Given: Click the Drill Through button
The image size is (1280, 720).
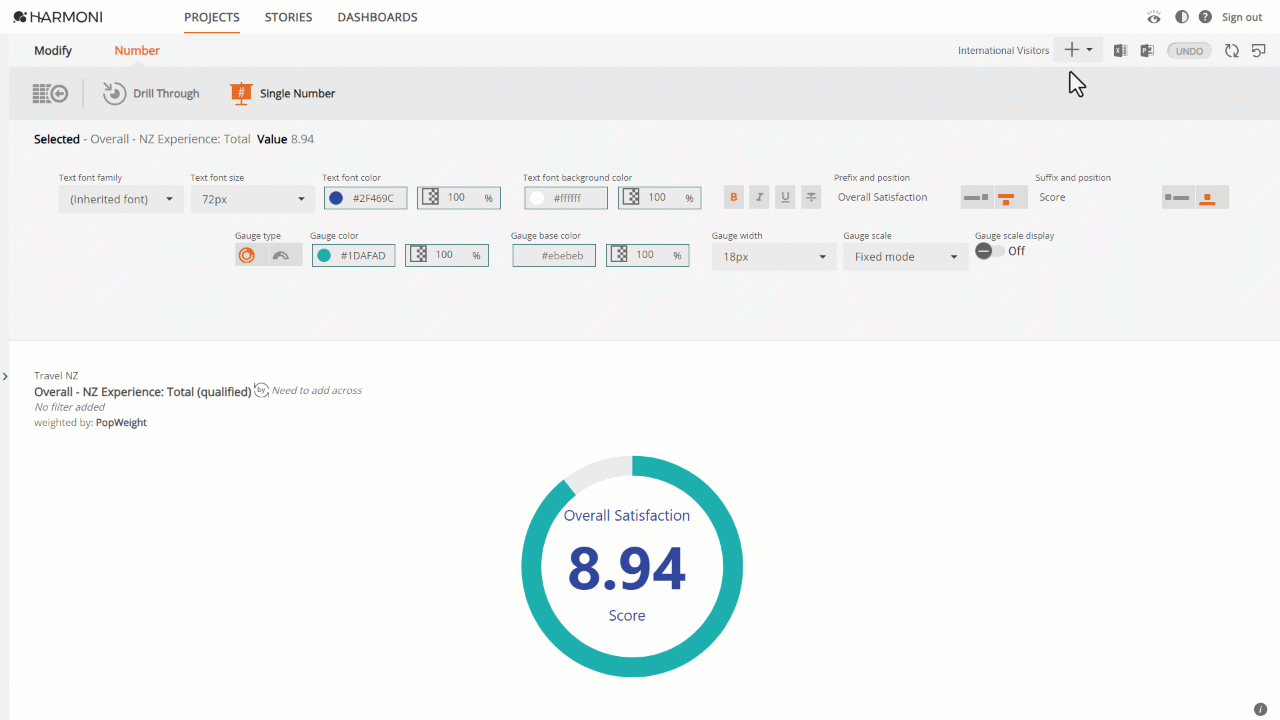Looking at the screenshot, I should pos(151,93).
